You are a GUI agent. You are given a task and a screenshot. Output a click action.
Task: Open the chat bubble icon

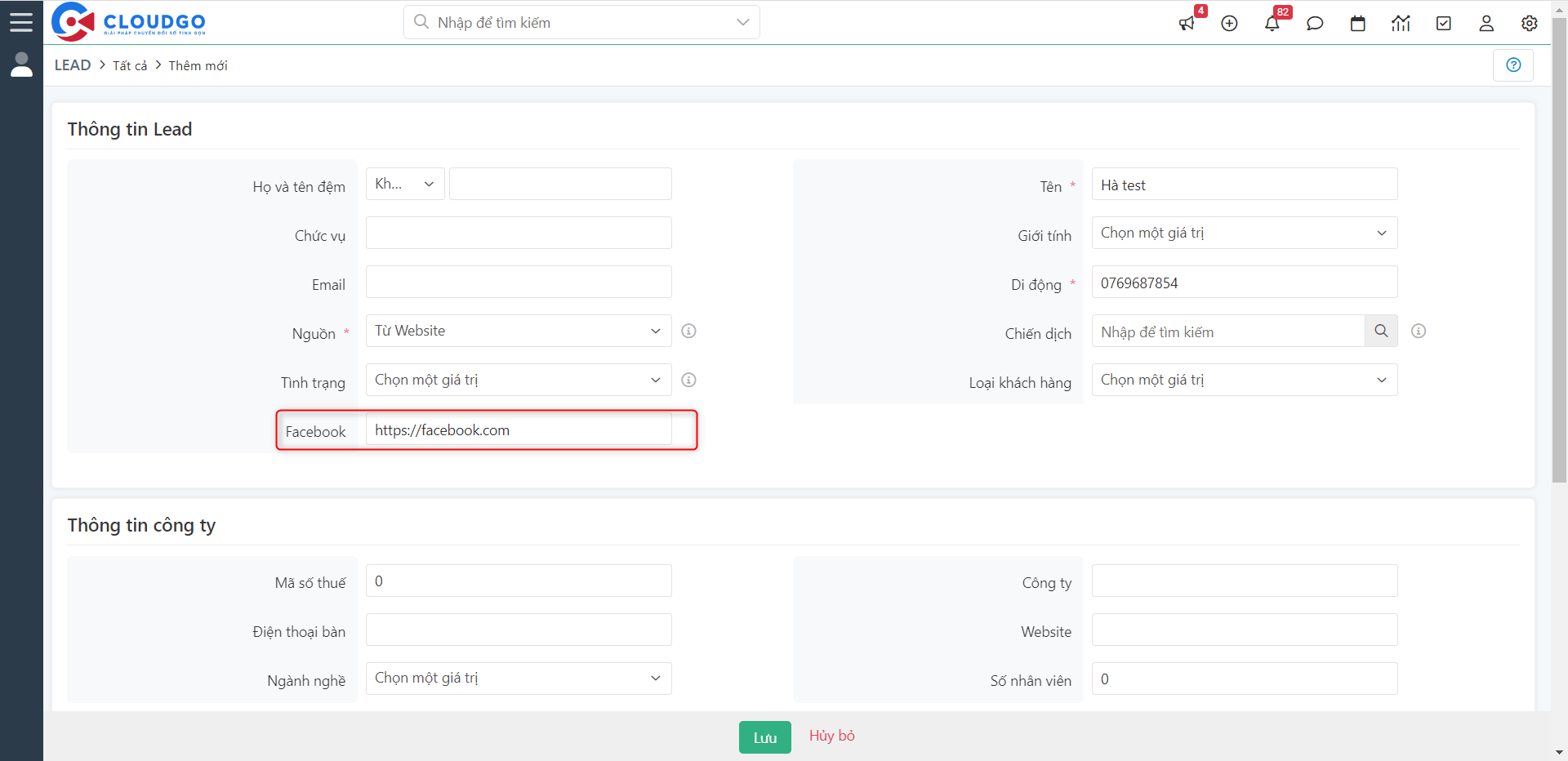[1315, 24]
